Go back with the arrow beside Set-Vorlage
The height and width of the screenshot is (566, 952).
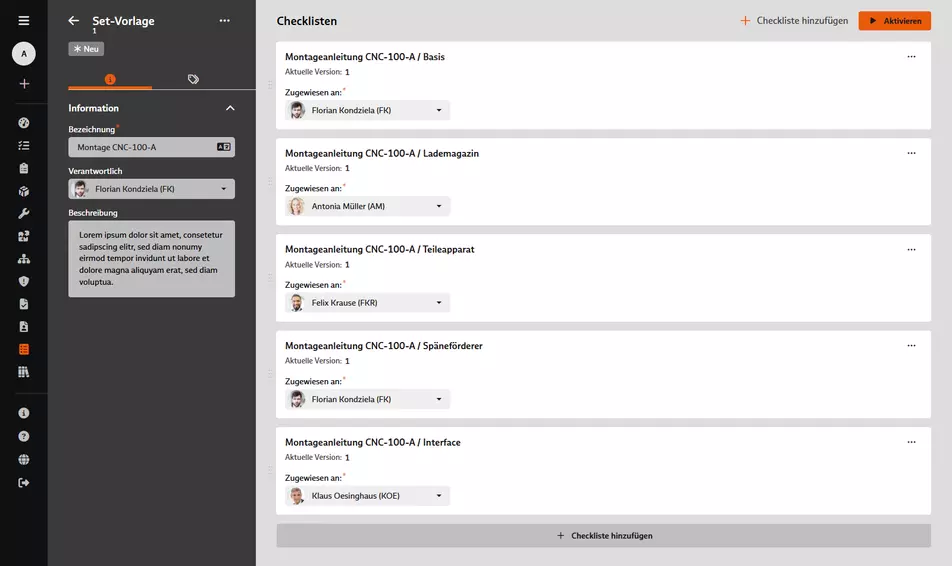(x=73, y=21)
